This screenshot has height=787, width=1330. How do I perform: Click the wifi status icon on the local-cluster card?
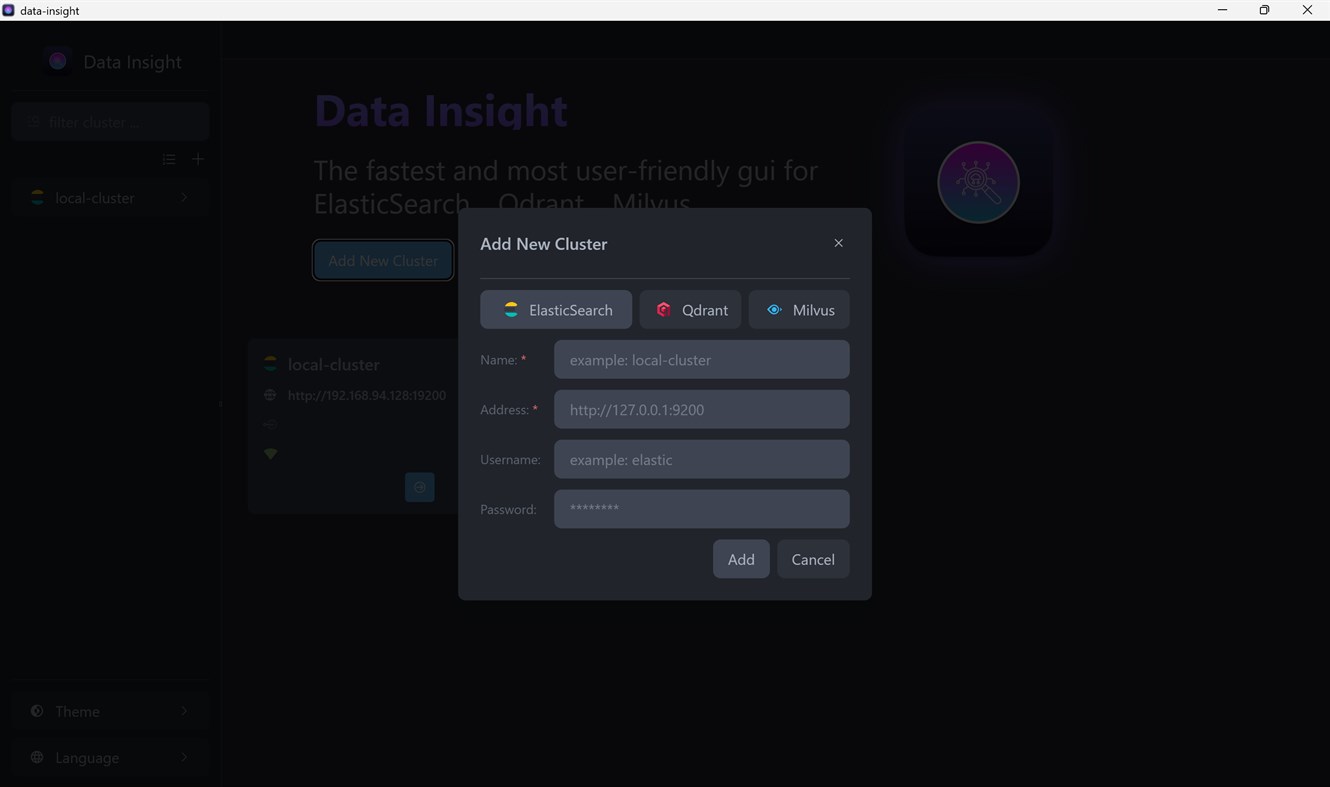(270, 454)
